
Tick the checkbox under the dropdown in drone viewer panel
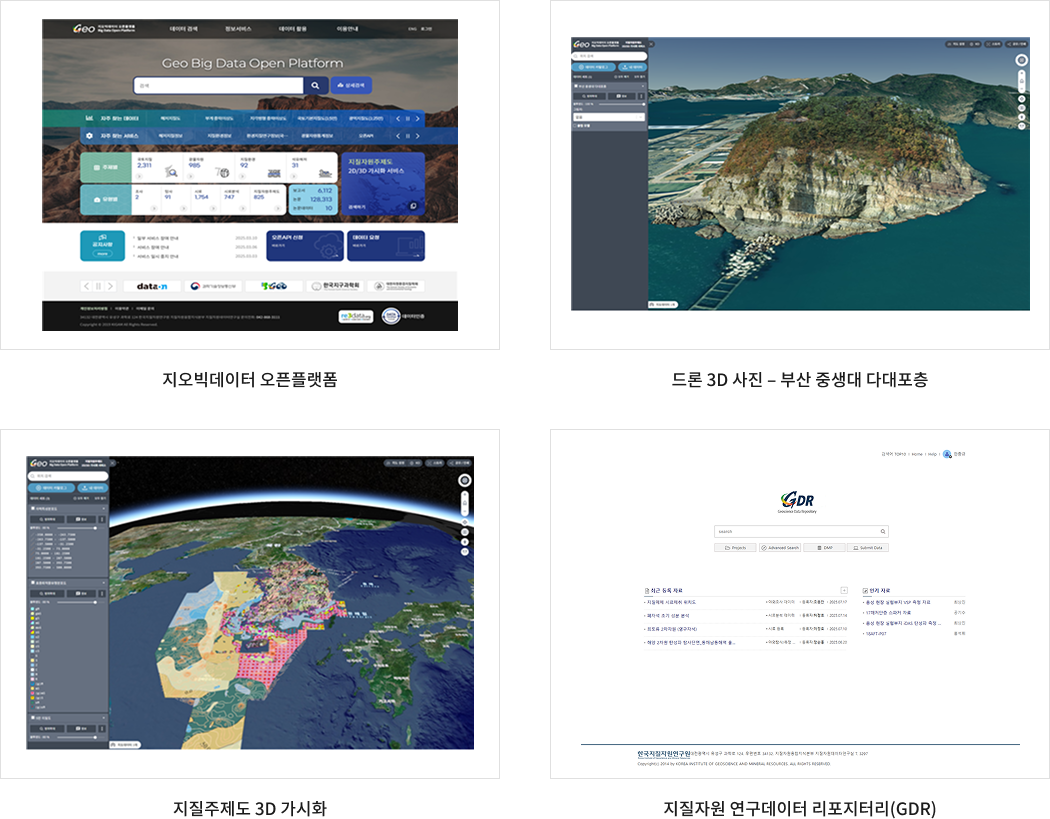577,125
